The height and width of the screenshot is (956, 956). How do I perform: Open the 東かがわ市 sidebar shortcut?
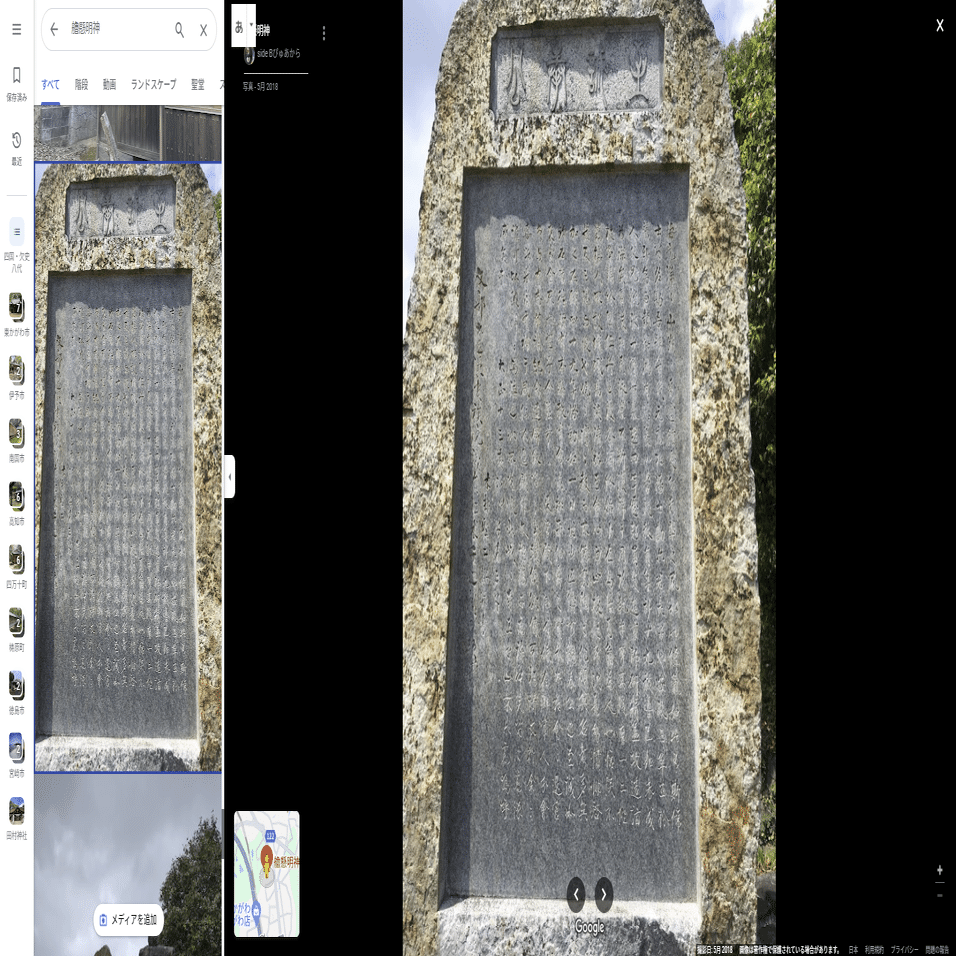point(16,314)
